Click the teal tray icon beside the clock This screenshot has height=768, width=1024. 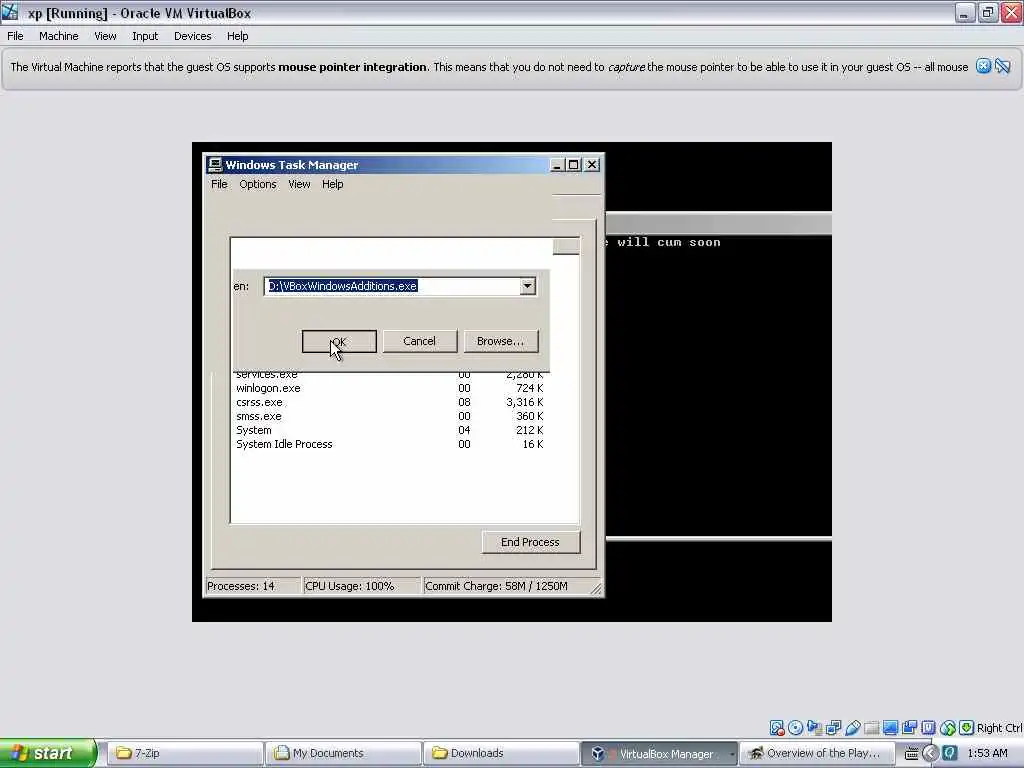(950, 753)
